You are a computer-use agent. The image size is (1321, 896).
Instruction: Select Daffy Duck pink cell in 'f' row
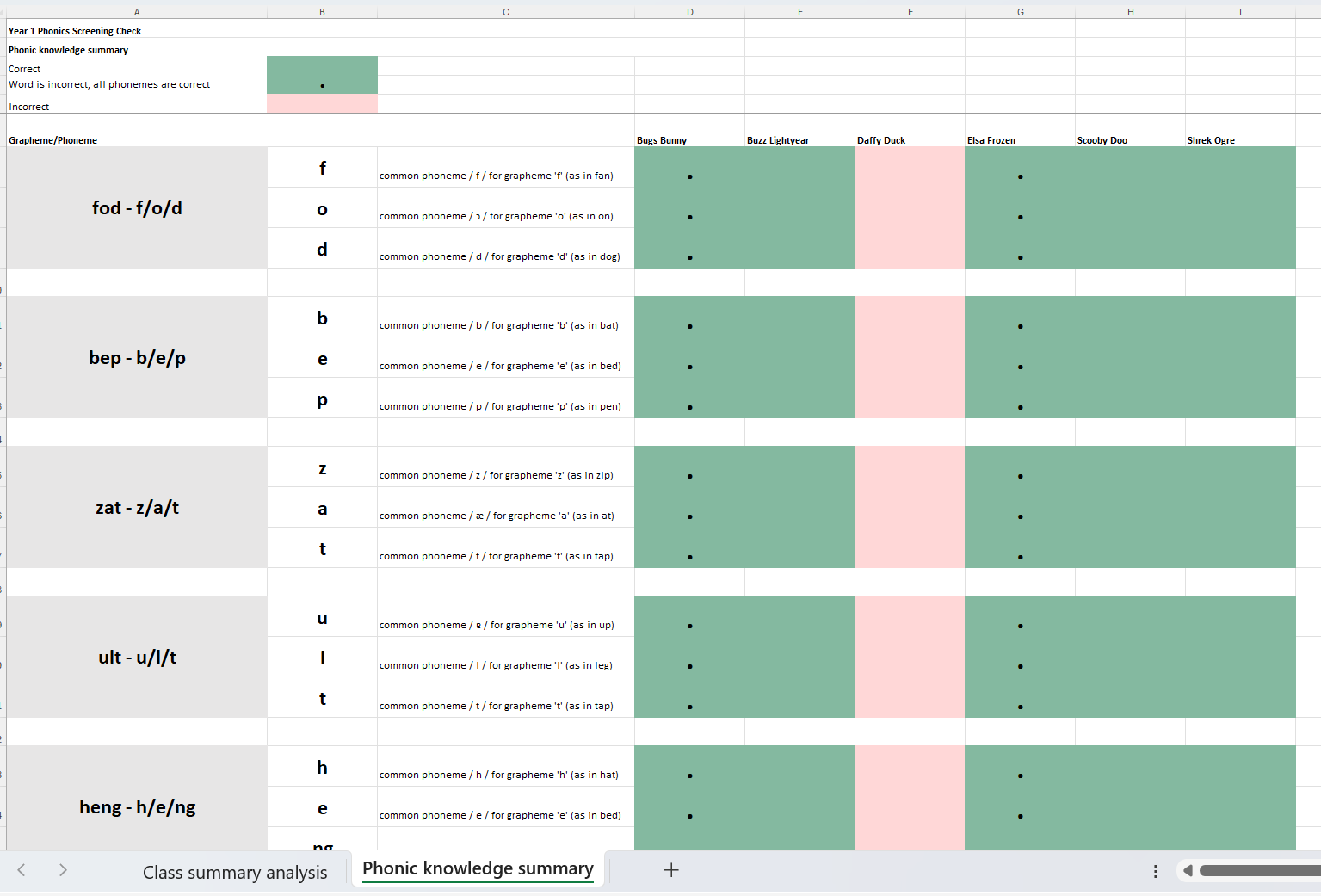910,167
